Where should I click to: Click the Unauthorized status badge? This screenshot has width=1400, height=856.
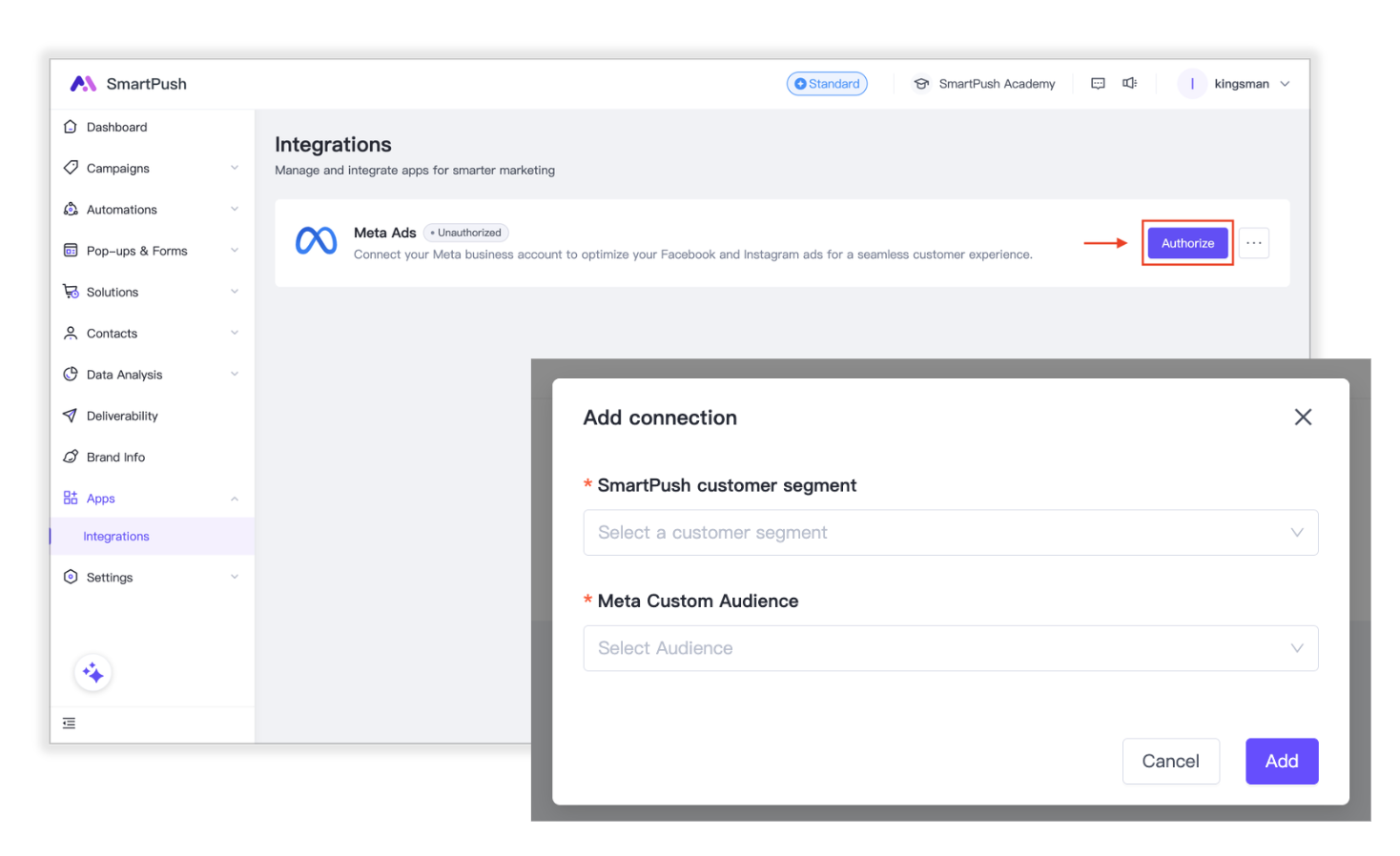coord(465,233)
